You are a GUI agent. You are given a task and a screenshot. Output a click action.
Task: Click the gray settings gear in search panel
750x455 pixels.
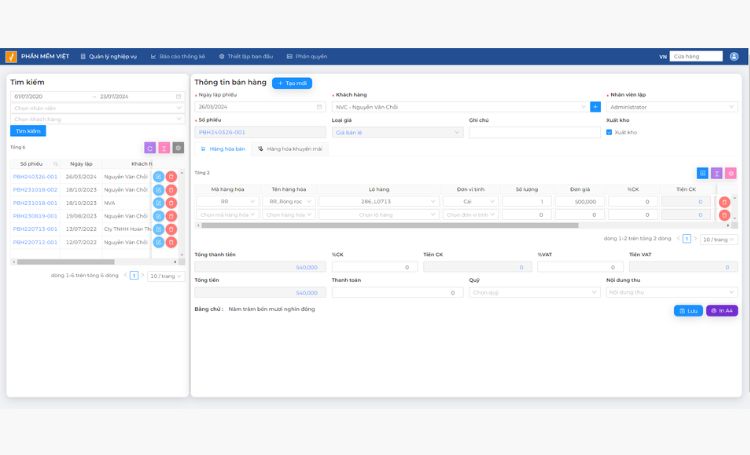(x=178, y=148)
